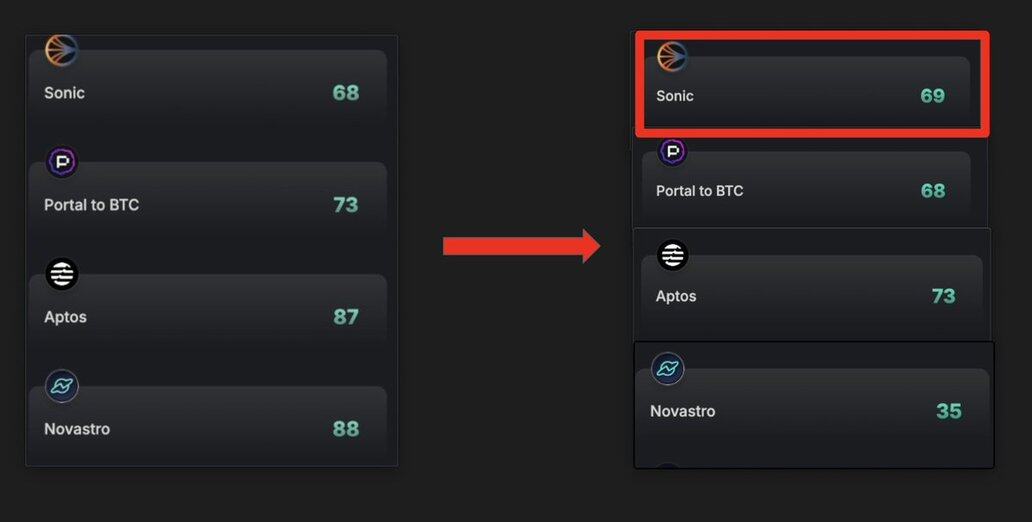Screen dimensions: 1032x522
Task: Select Portal to BTC text in right list
Action: (700, 191)
